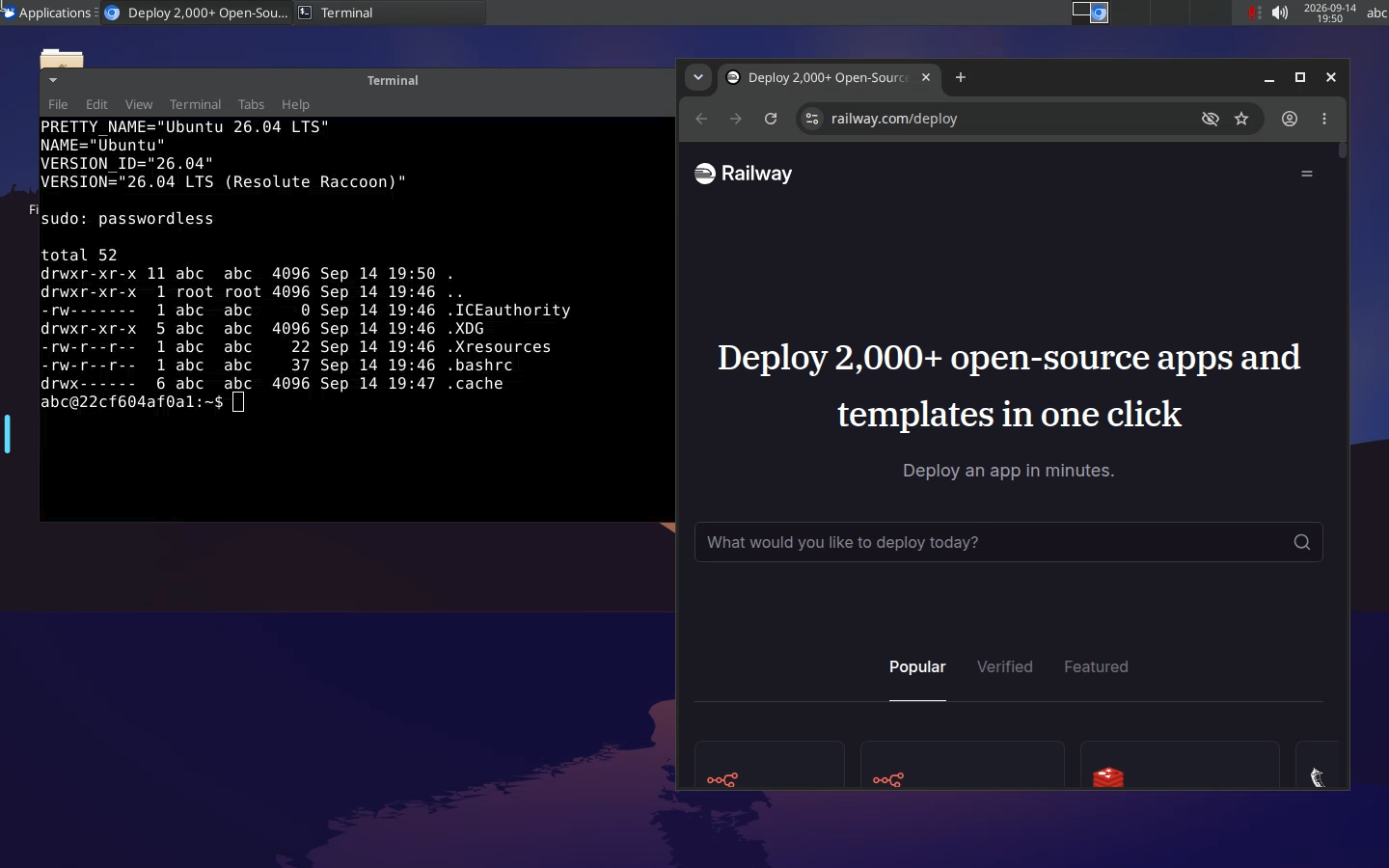The image size is (1389, 868).
Task: Click the .bashrc file name
Action: pyautogui.click(x=479, y=366)
